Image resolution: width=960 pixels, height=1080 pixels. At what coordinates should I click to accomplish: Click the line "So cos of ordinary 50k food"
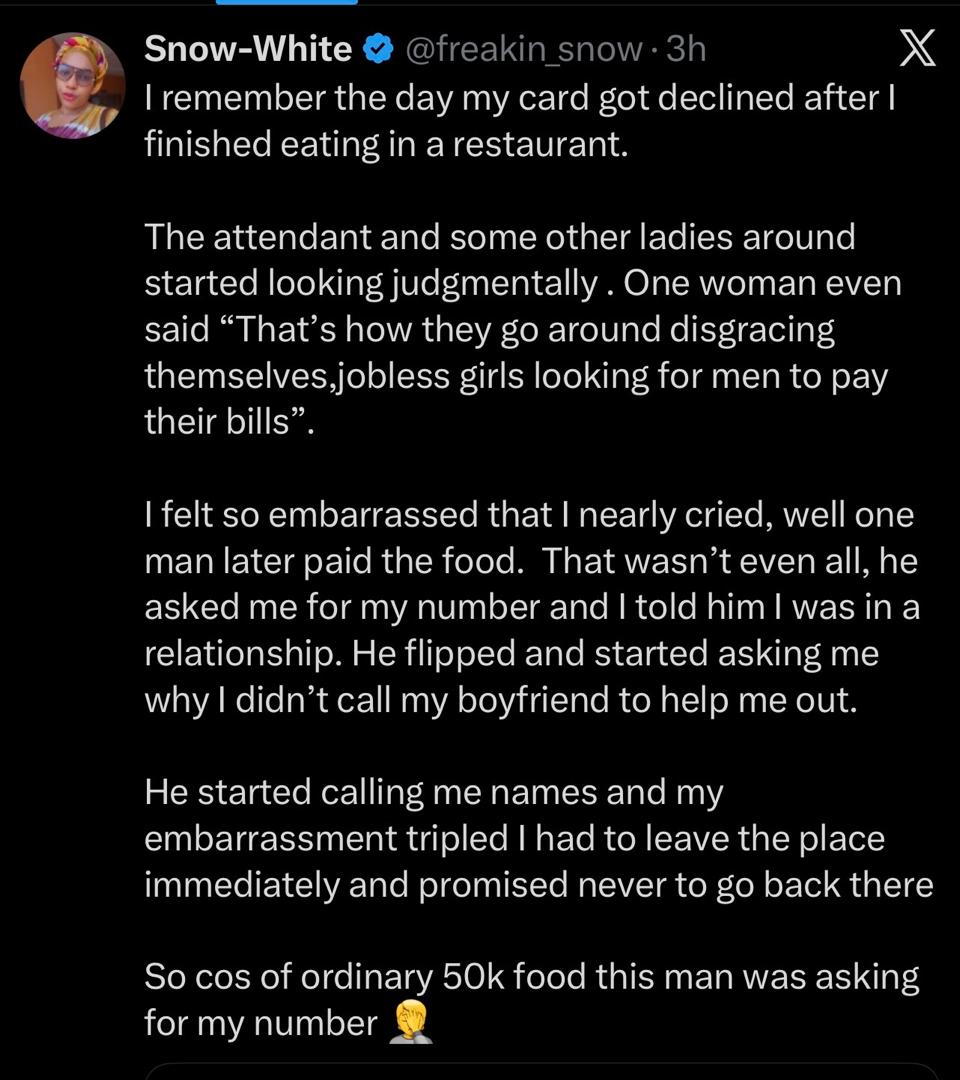(x=531, y=976)
